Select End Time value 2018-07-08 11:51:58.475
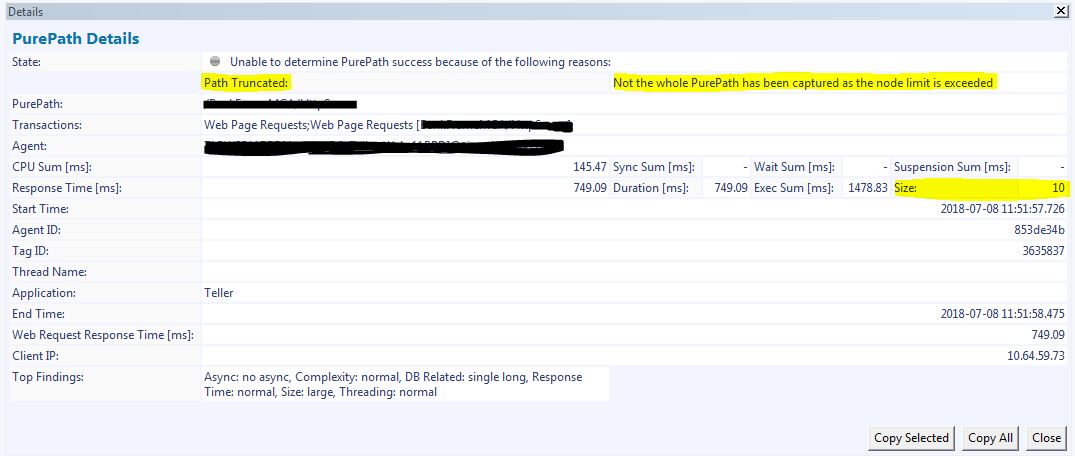The width and height of the screenshot is (1075, 456). [x=1003, y=313]
